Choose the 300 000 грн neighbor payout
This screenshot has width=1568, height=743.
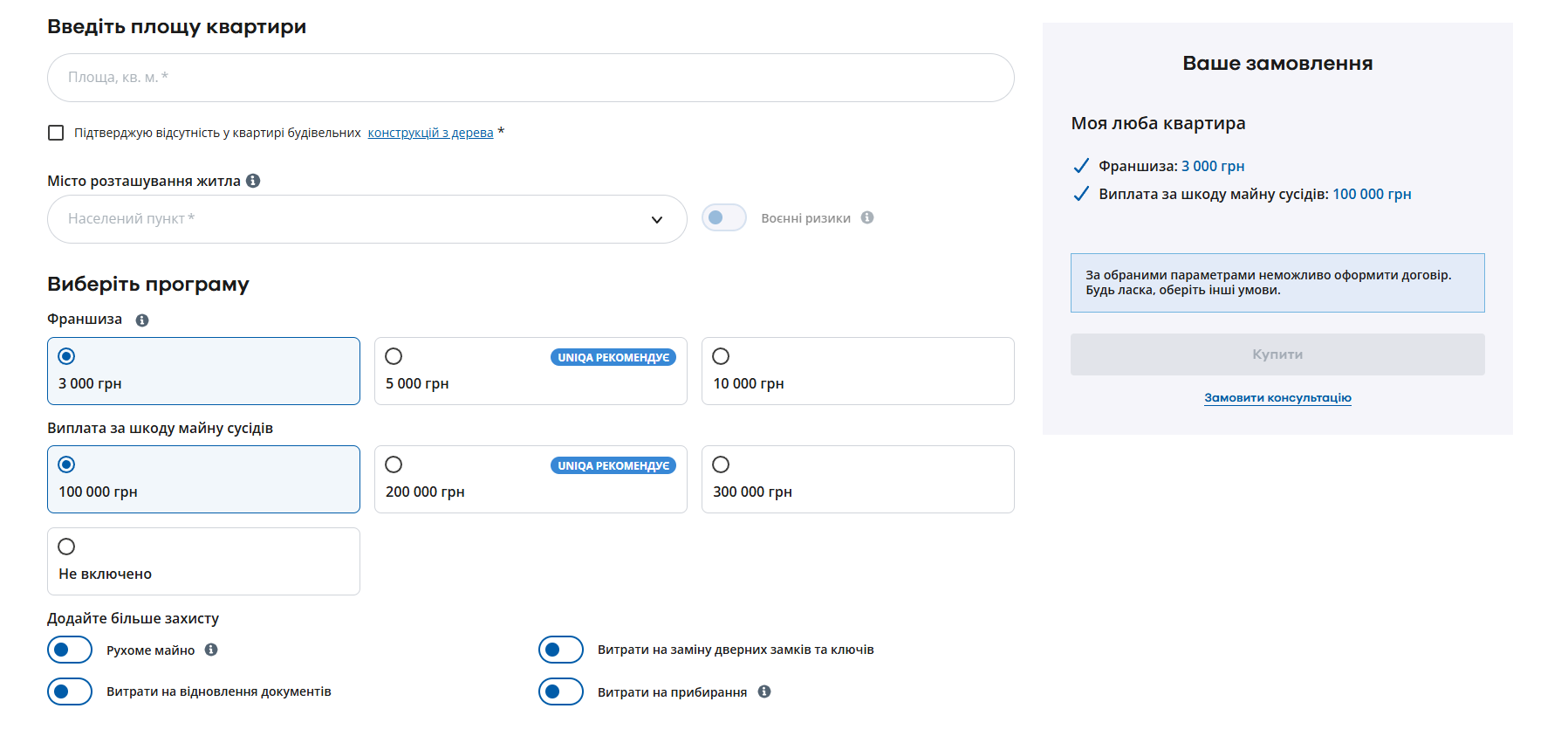coord(721,464)
